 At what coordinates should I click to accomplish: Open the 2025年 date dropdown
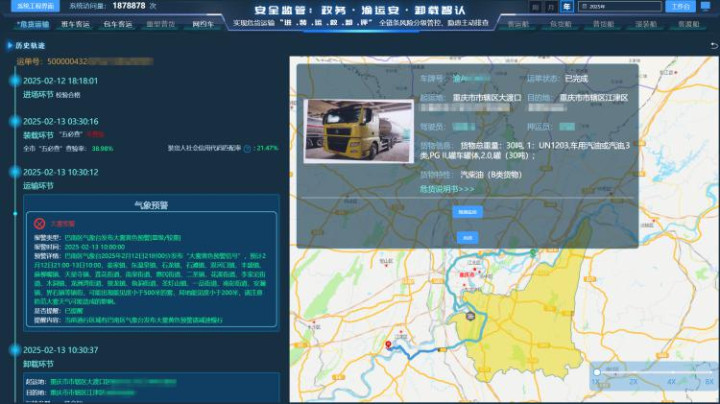tap(615, 6)
